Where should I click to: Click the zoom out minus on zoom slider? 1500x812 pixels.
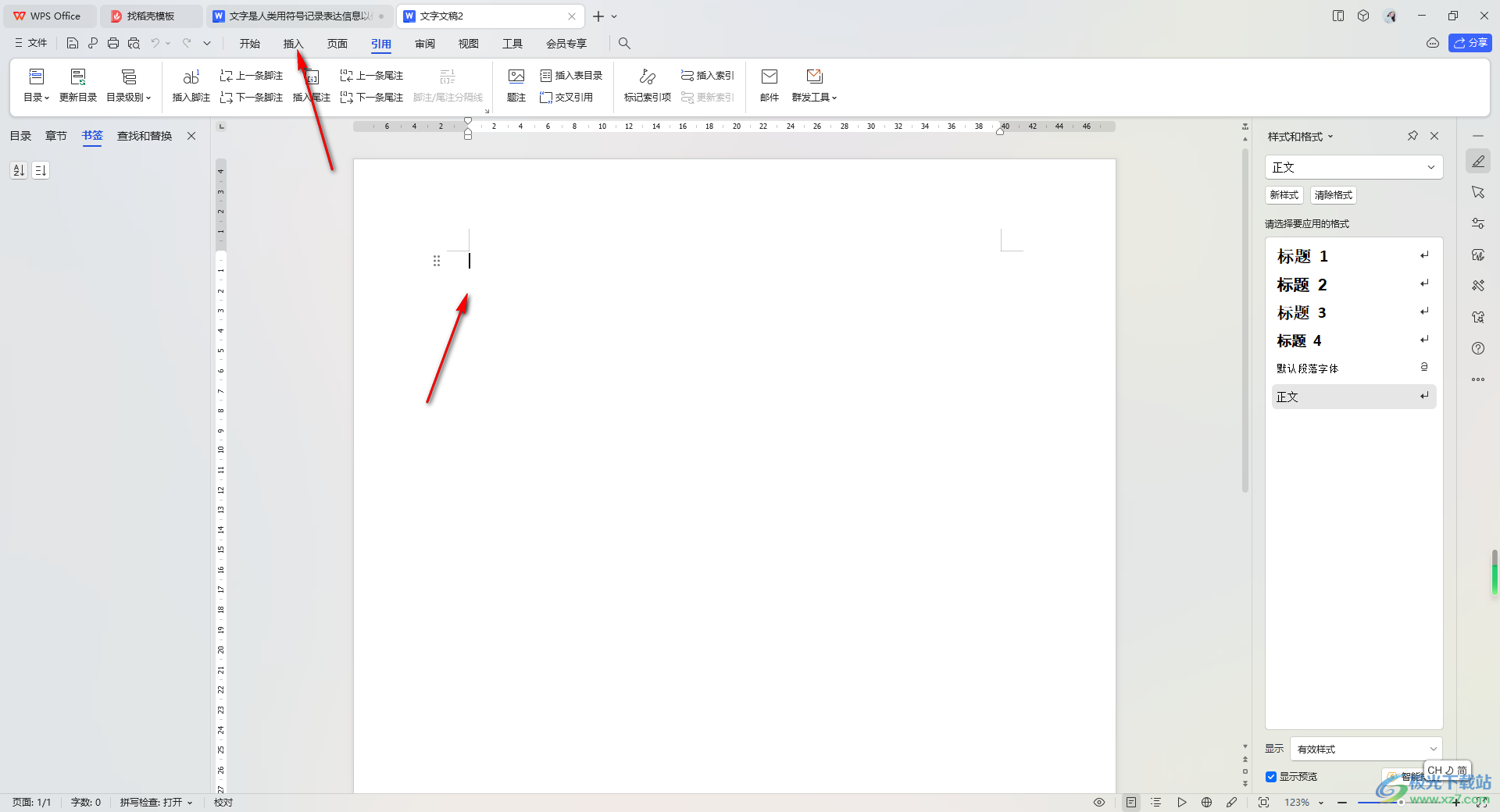[x=1342, y=803]
